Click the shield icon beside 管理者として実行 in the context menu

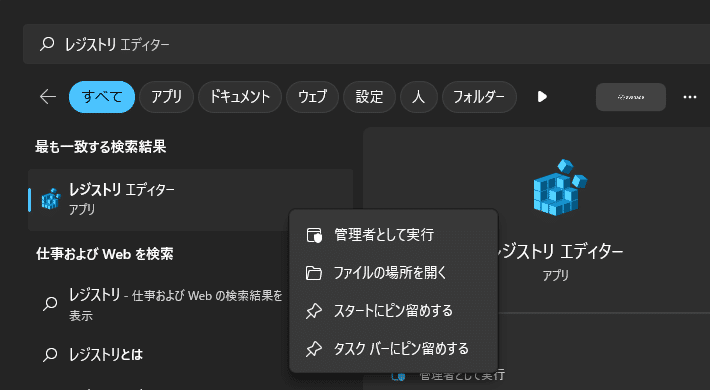[314, 235]
